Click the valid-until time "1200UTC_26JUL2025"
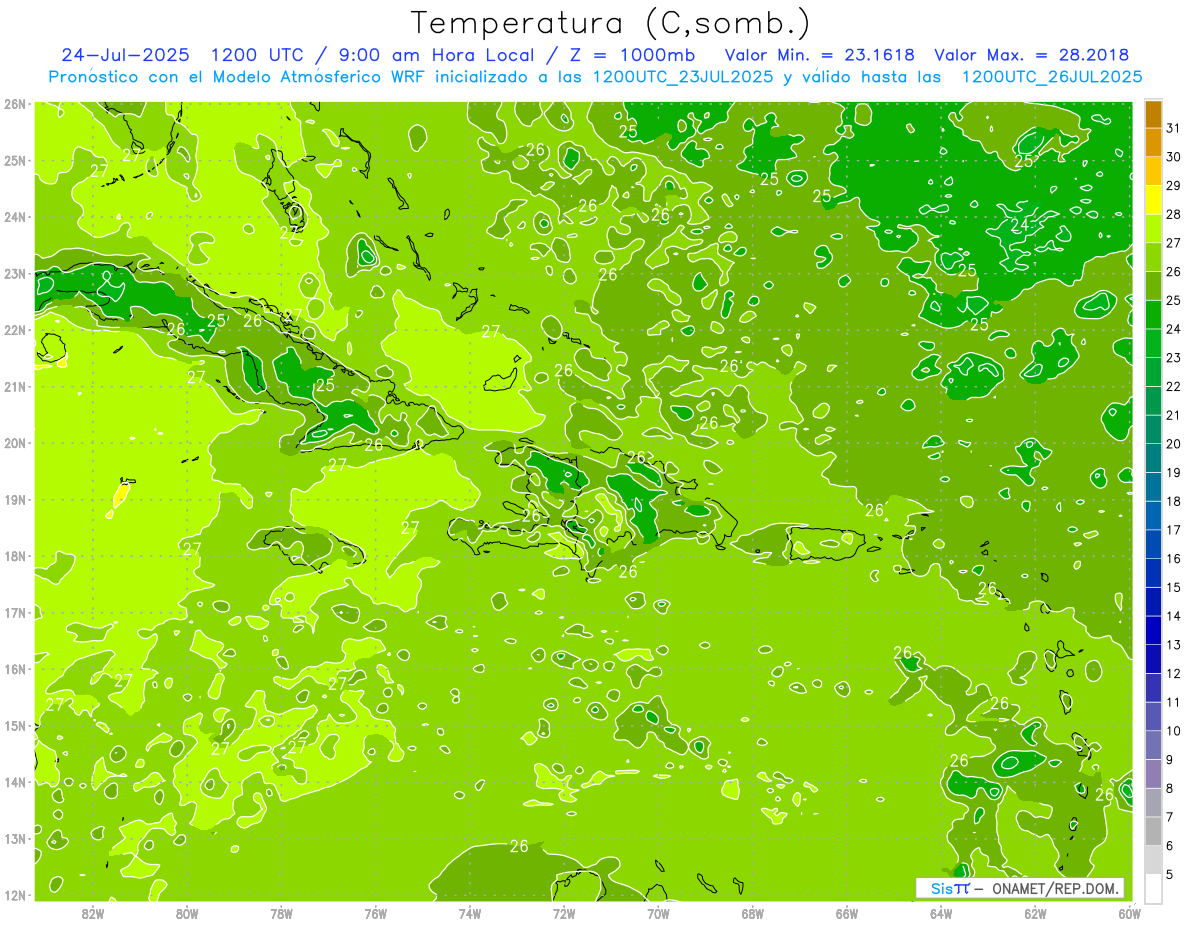Screen dimensions: 1200x927 click(1051, 76)
